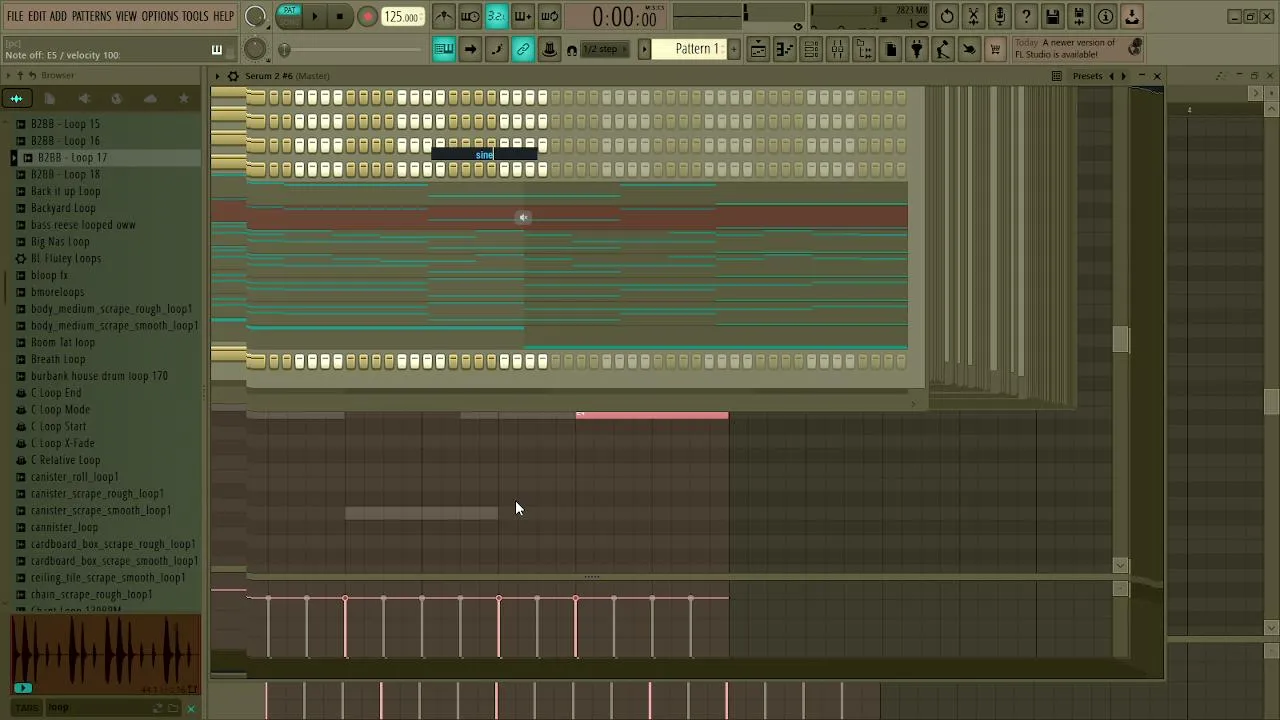Image resolution: width=1280 pixels, height=720 pixels.
Task: Select the browser all-sounds waveform tab
Action: tap(16, 98)
